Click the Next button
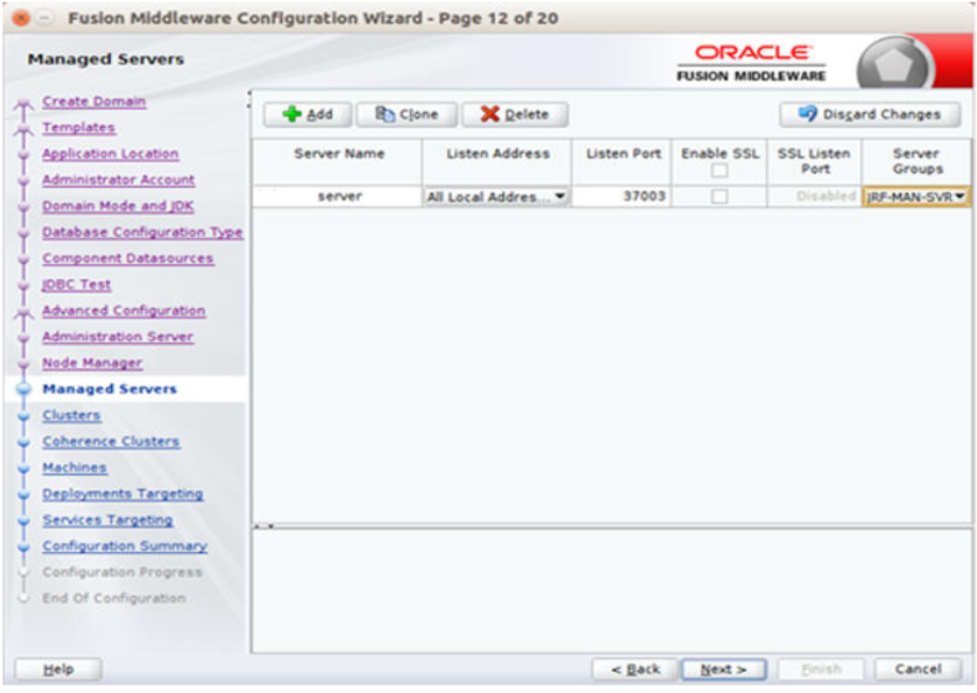 click(724, 669)
